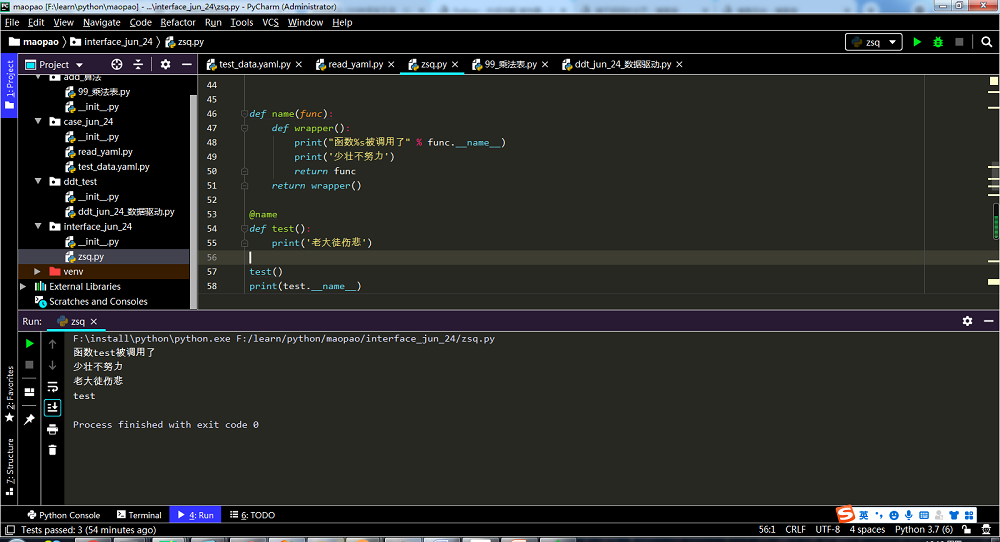Image resolution: width=1000 pixels, height=542 pixels.
Task: Toggle scroll-to-end in Run console
Action: [x=52, y=407]
